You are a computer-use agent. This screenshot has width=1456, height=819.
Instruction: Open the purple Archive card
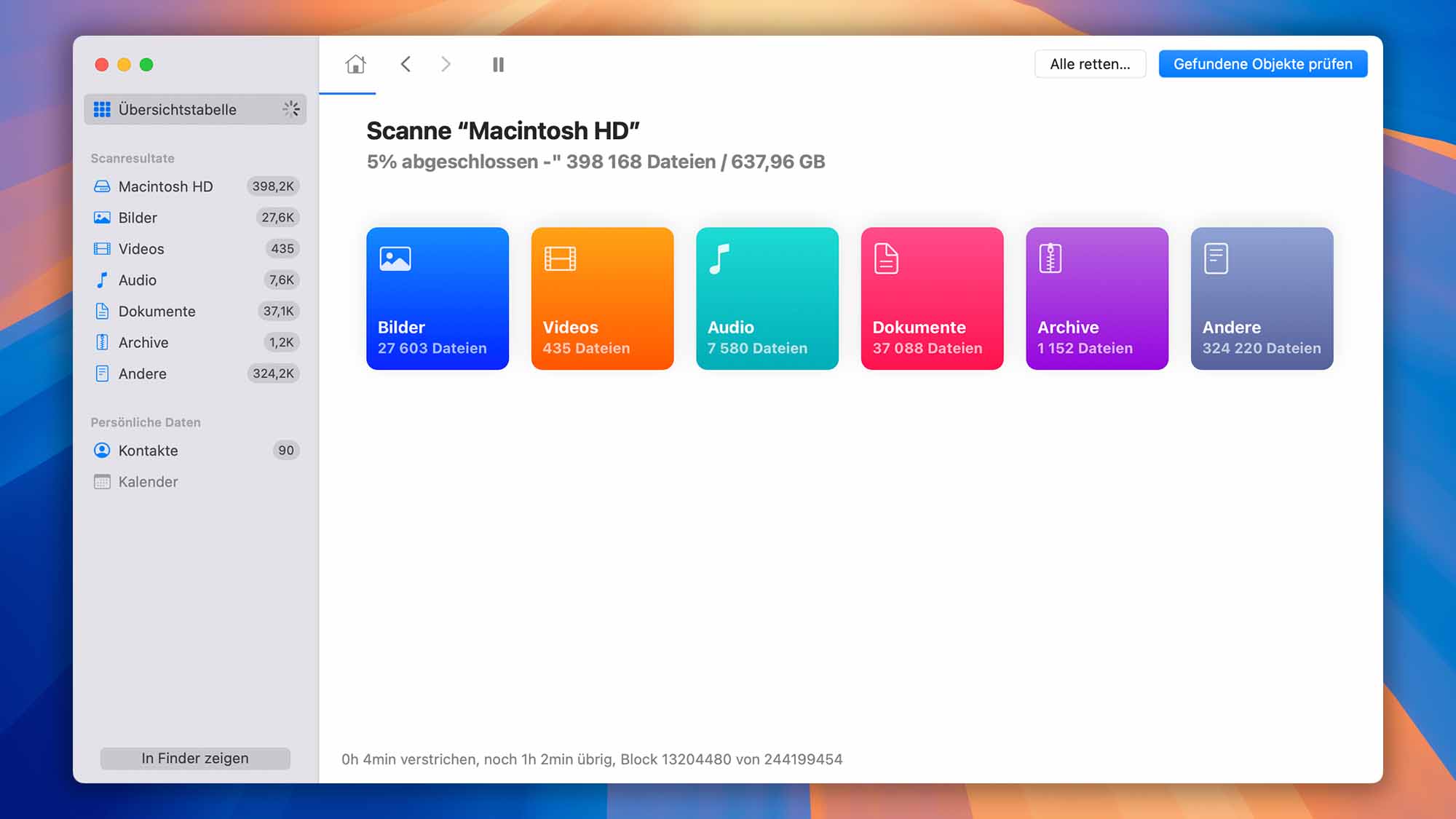tap(1097, 298)
